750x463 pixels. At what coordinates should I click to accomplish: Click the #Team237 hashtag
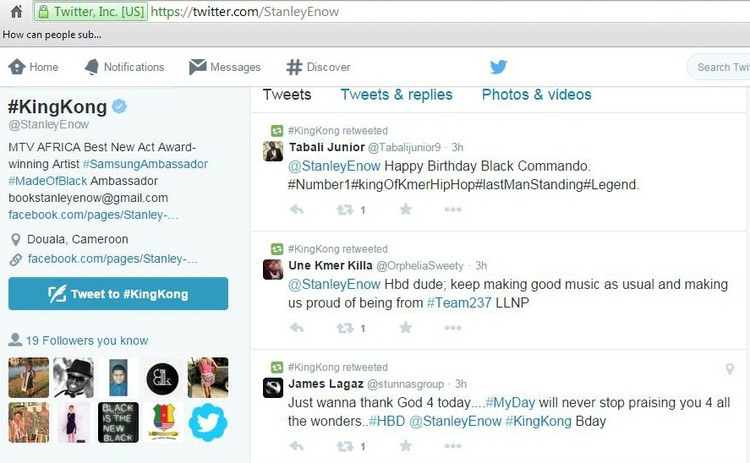(459, 303)
